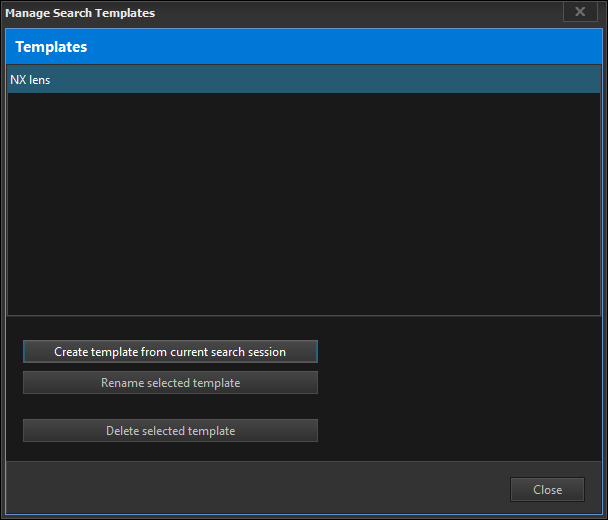
Task: Click the NX lens text label
Action: (30, 80)
